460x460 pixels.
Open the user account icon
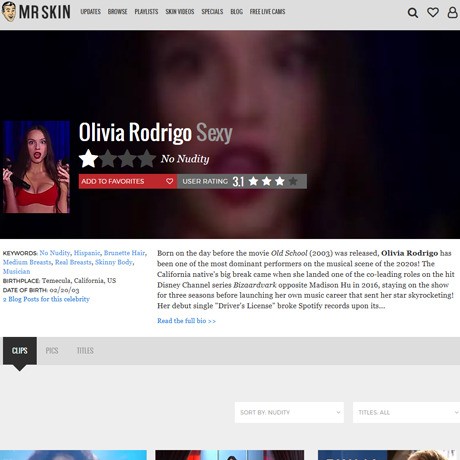click(x=452, y=12)
